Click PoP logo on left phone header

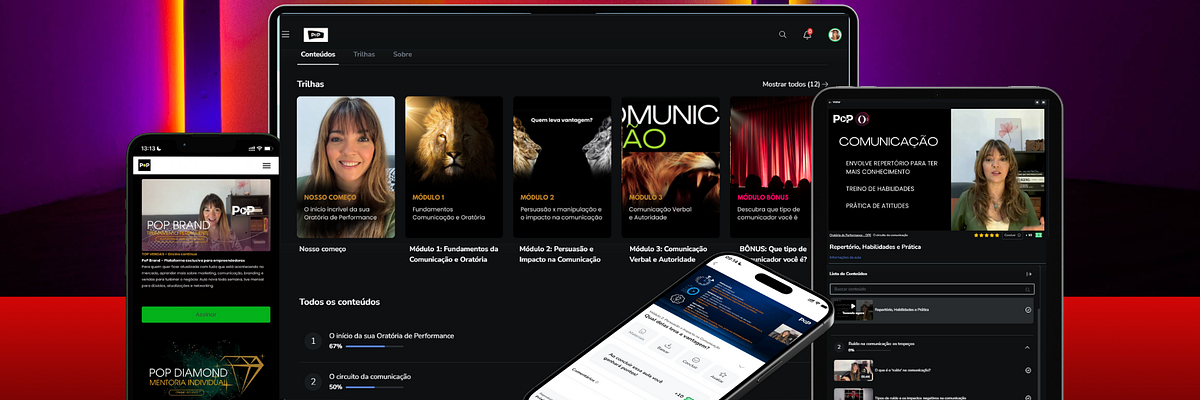point(145,165)
